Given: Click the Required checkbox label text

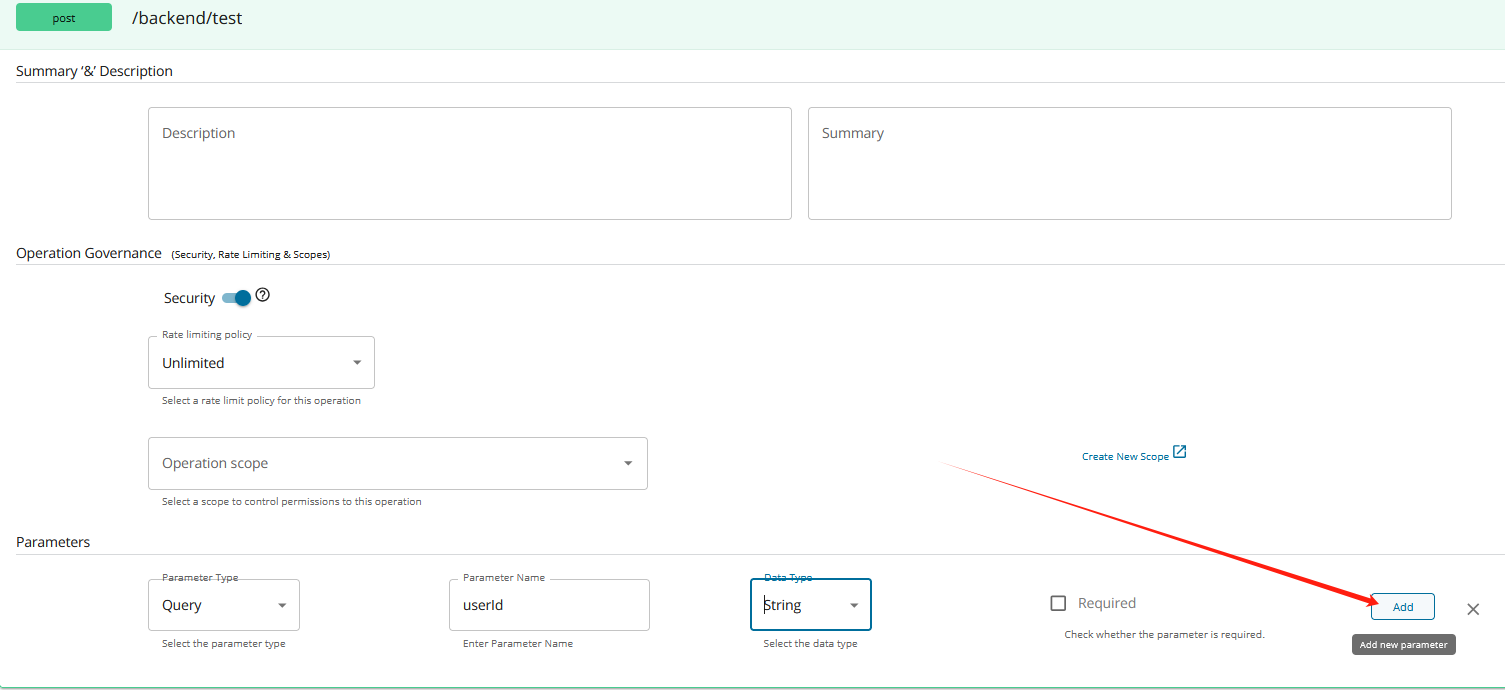Looking at the screenshot, I should (1107, 603).
